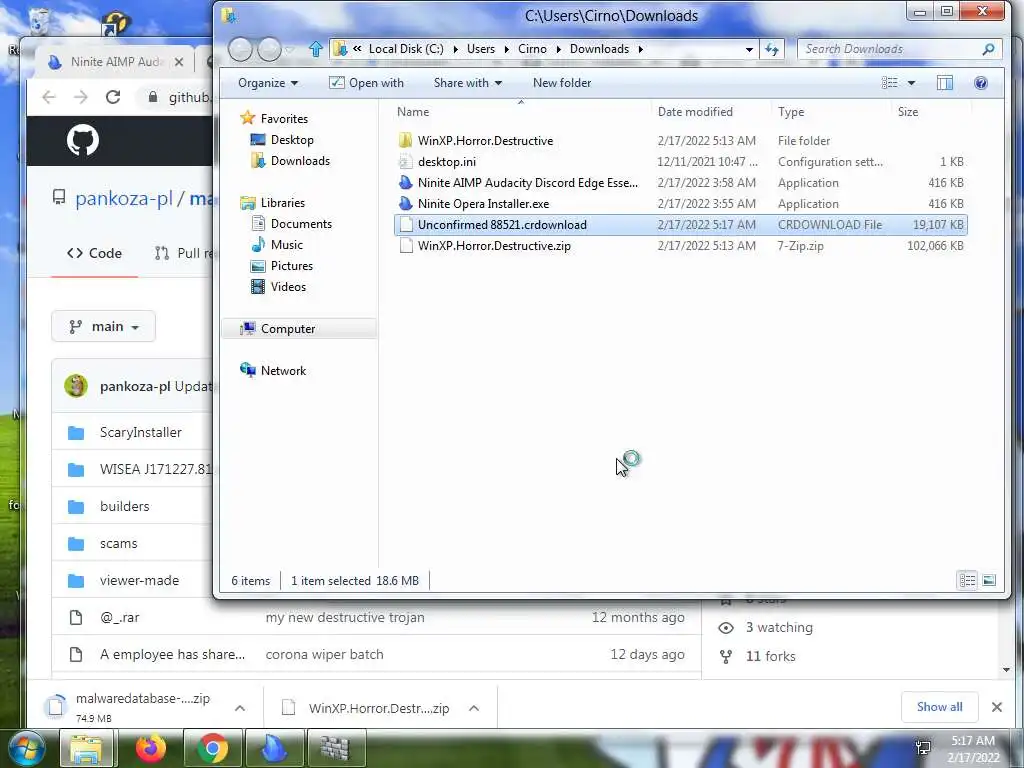Select Downloads under Favorites

(x=300, y=161)
